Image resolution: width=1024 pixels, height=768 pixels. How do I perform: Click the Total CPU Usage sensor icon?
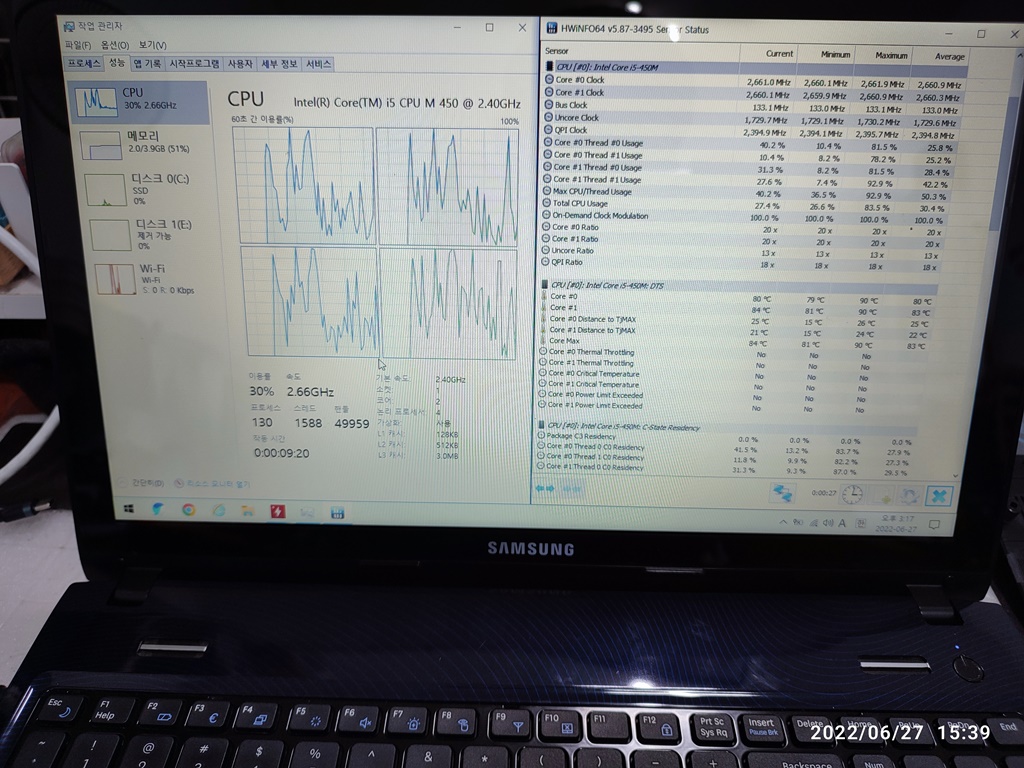pos(547,203)
